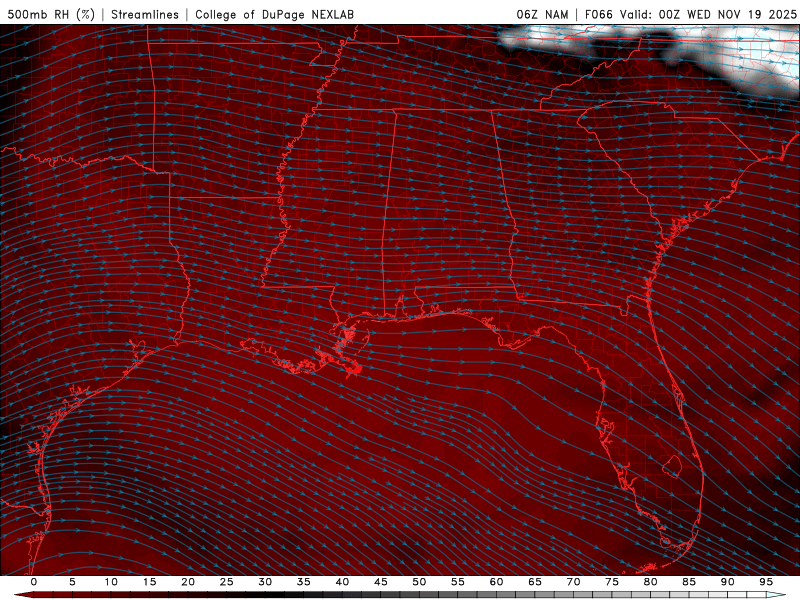Click the 50 label on the legend
Screen dimensions: 800x600
(419, 582)
